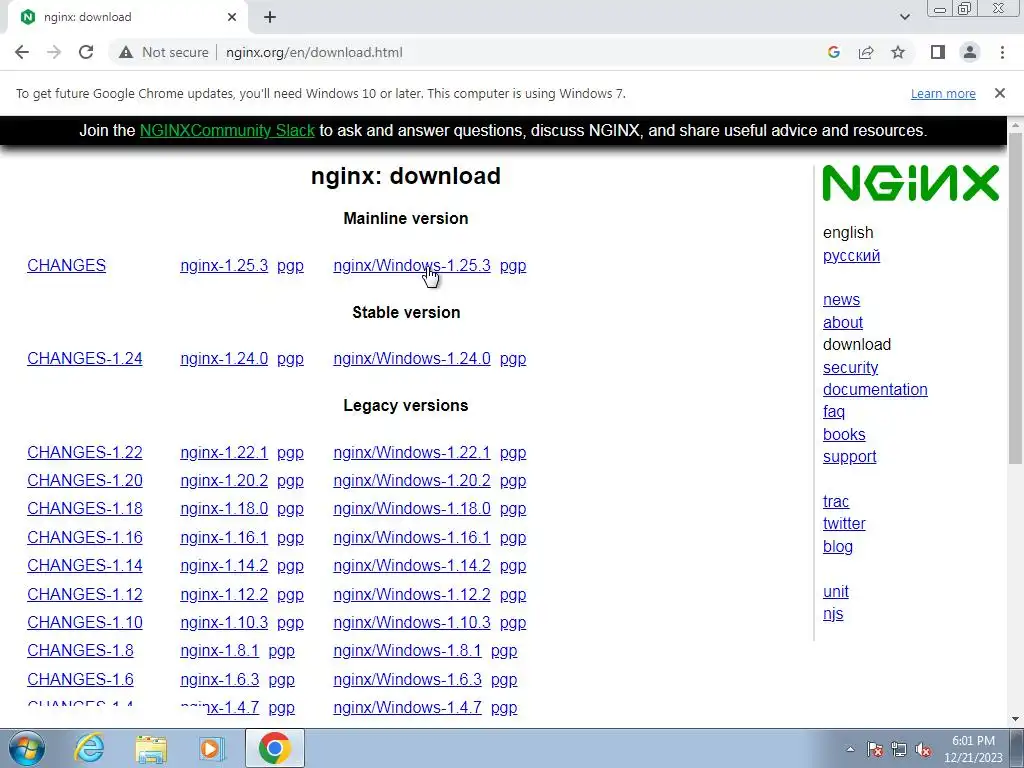This screenshot has width=1024, height=768.
Task: Click the Google icon in address bar
Action: [833, 52]
